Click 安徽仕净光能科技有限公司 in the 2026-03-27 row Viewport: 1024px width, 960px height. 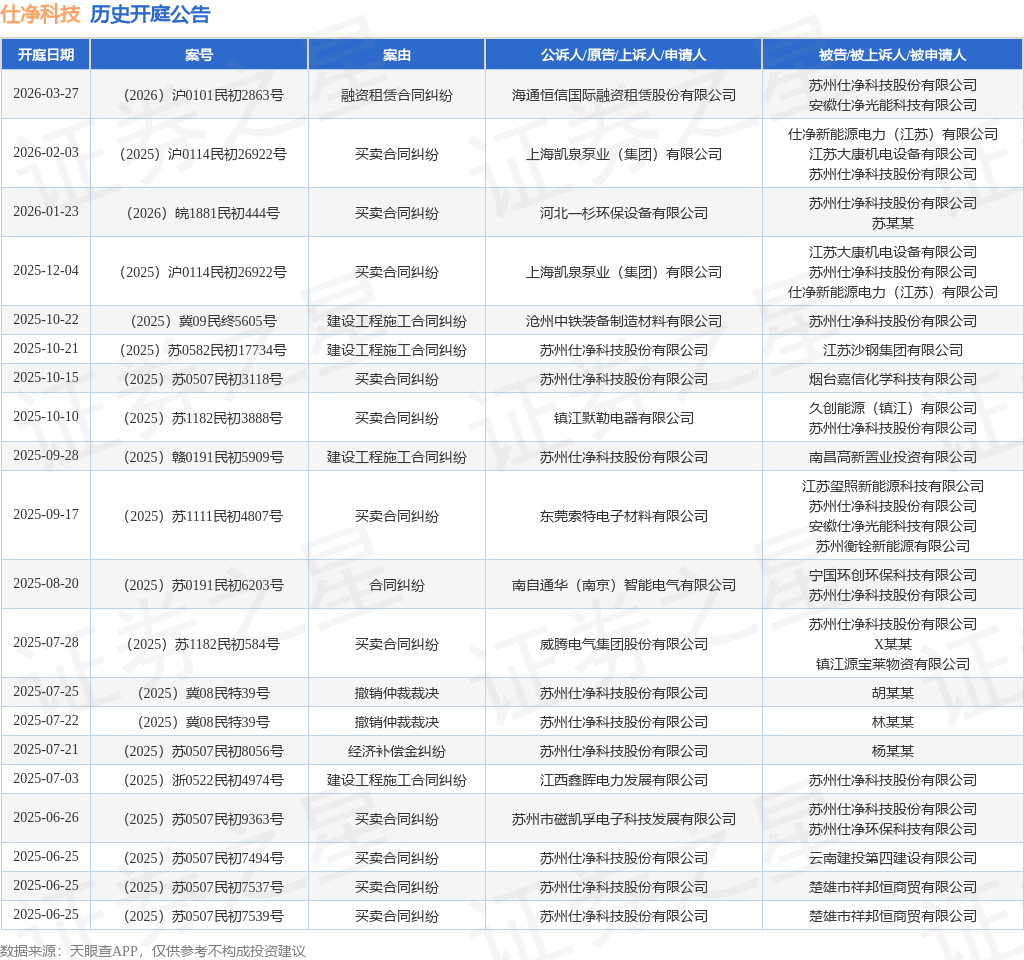pyautogui.click(x=893, y=105)
